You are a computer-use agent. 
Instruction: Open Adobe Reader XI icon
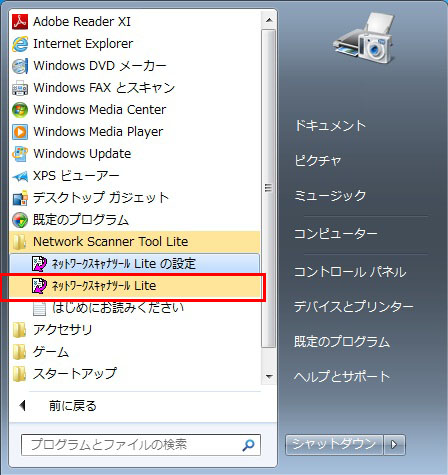tap(20, 22)
